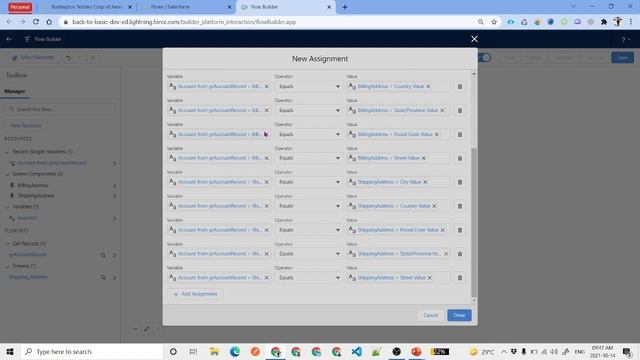The width and height of the screenshot is (640, 360).
Task: Select the Manager tab in Toolbox
Action: pyautogui.click(x=15, y=91)
